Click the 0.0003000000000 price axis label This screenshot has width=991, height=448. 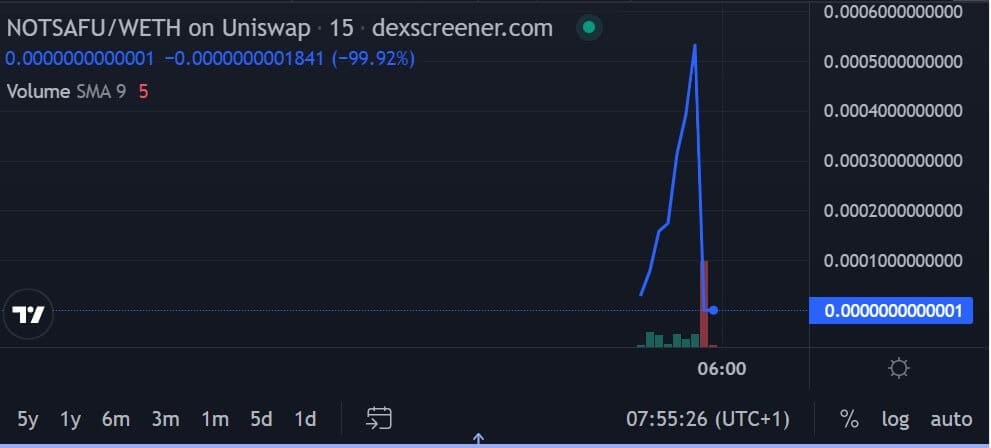click(x=894, y=161)
